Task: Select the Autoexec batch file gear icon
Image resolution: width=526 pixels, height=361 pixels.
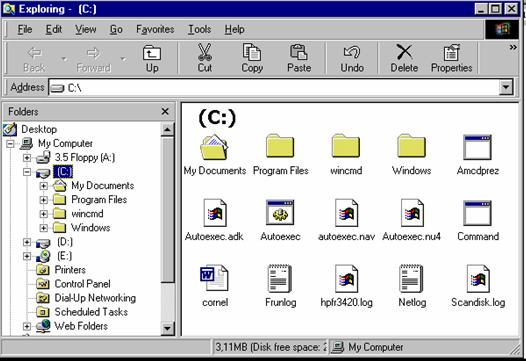Action: coord(280,212)
